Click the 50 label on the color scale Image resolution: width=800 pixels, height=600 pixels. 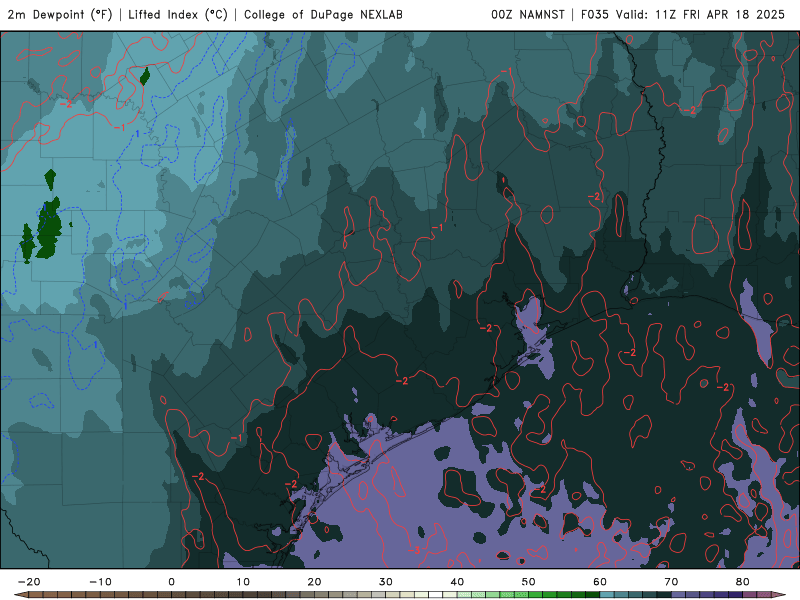[x=529, y=582]
